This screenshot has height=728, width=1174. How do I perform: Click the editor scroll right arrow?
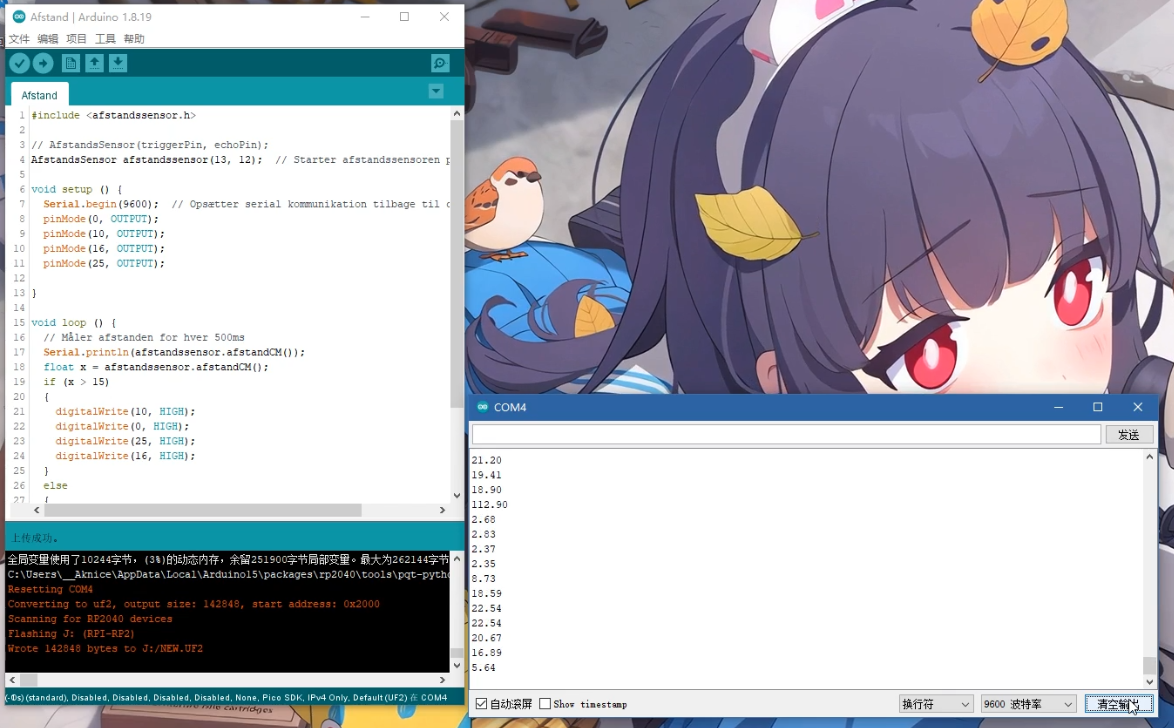[x=442, y=510]
